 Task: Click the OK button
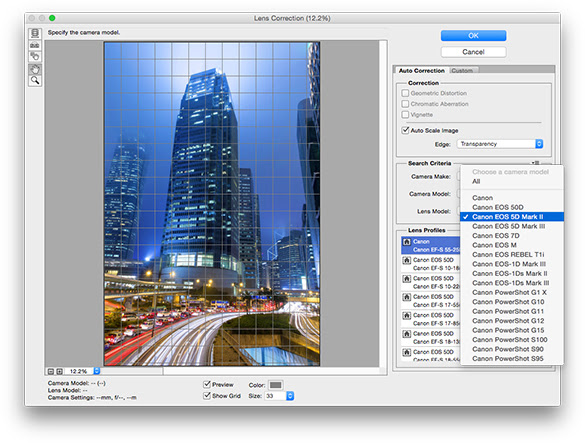pos(473,35)
